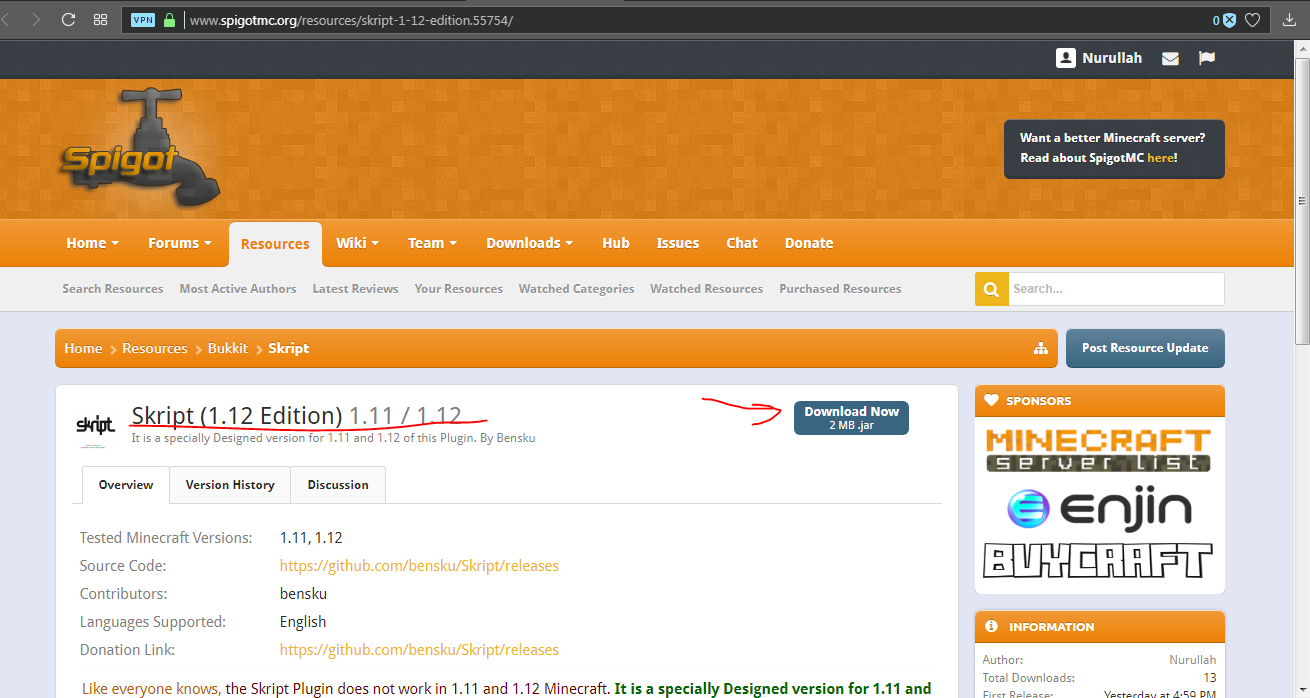
Task: Go to Resources in breadcrumb
Action: click(x=155, y=348)
